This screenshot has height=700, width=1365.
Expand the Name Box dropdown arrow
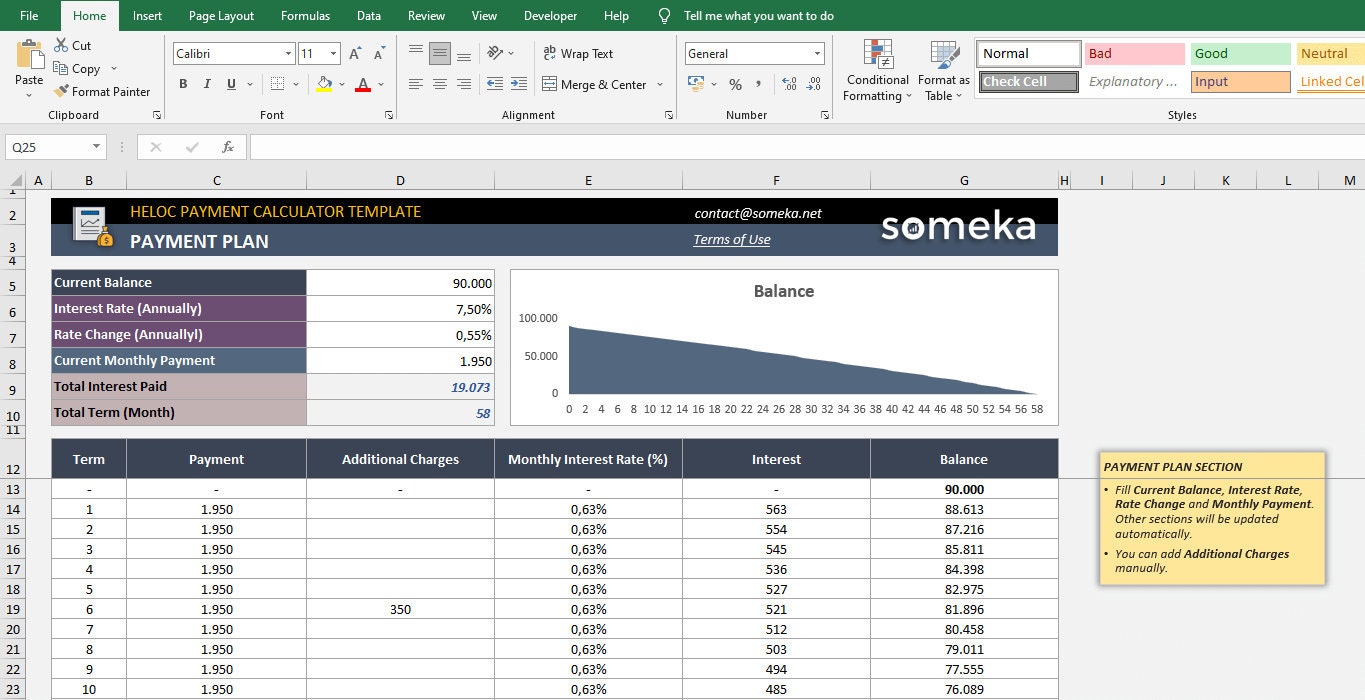tap(97, 147)
